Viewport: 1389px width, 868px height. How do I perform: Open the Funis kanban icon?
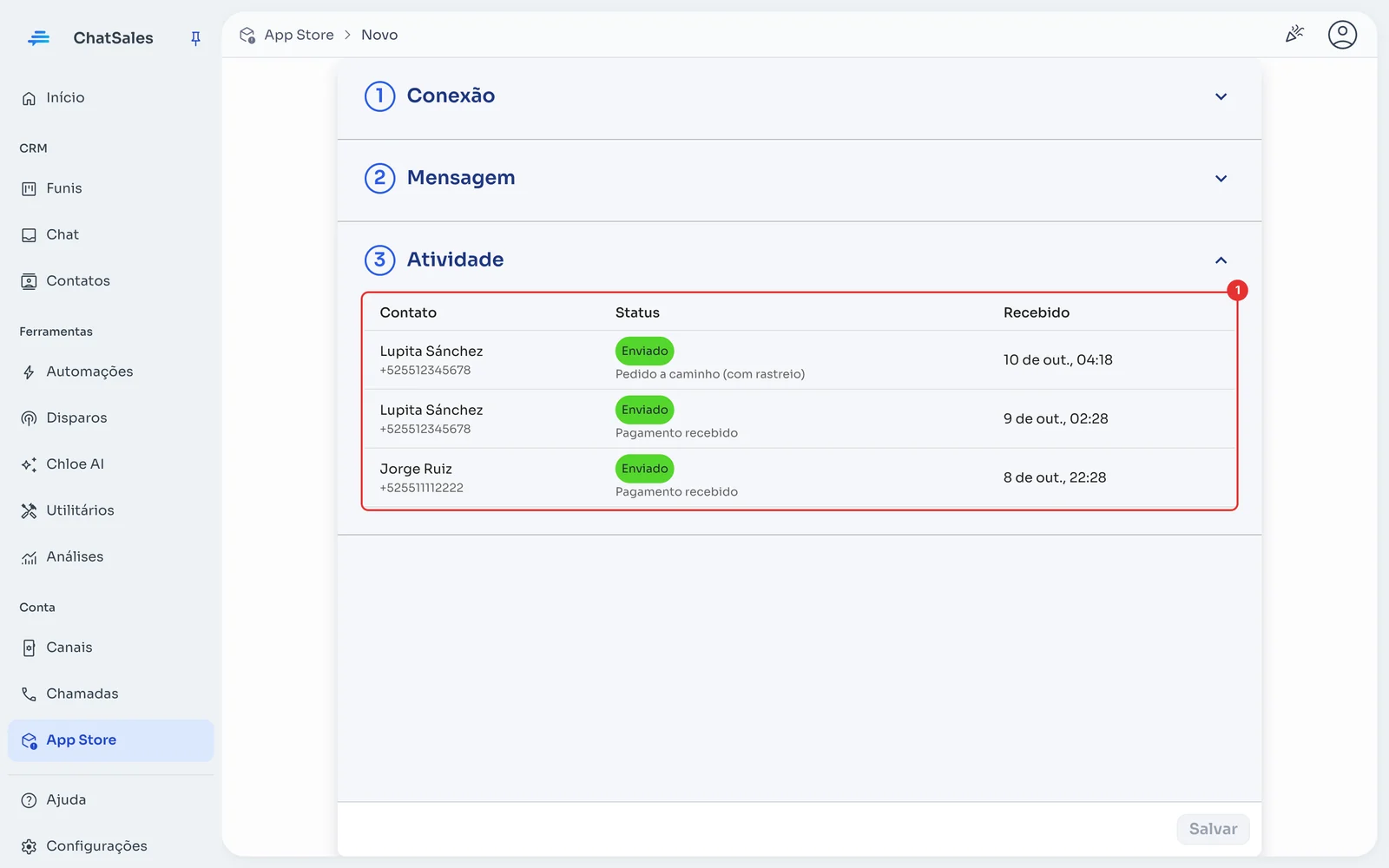29,188
